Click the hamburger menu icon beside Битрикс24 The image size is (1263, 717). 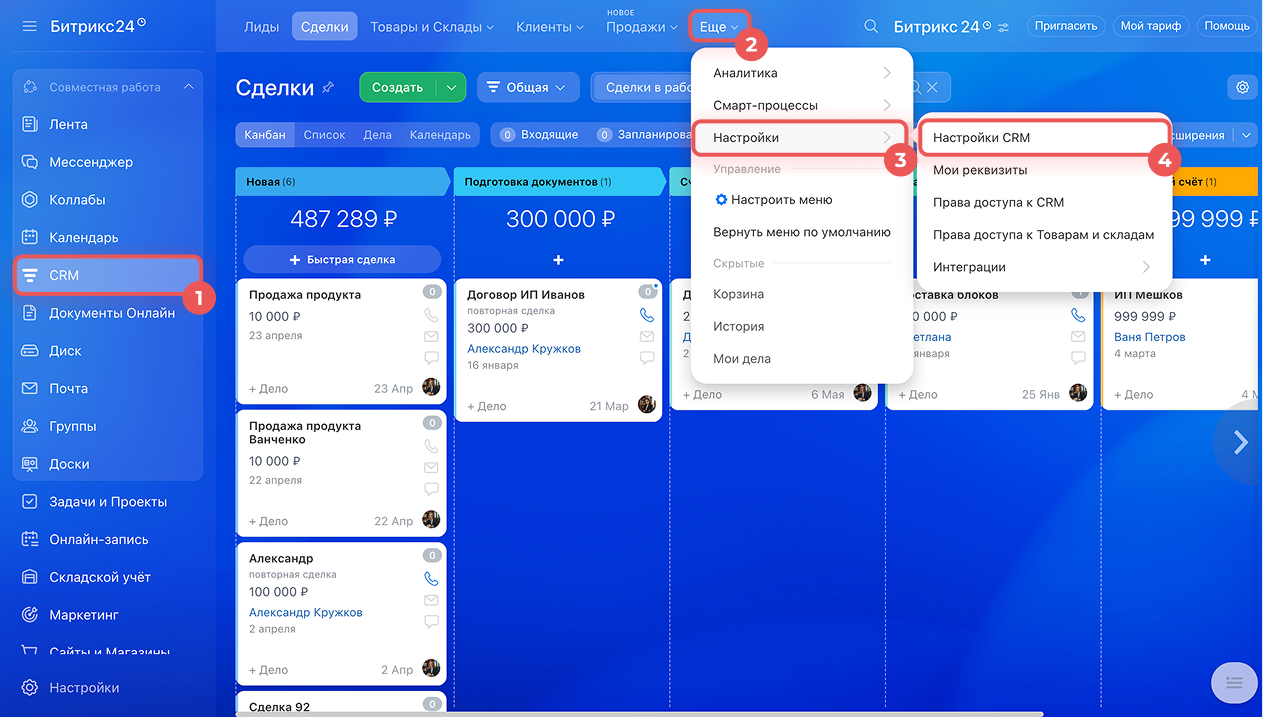click(30, 26)
